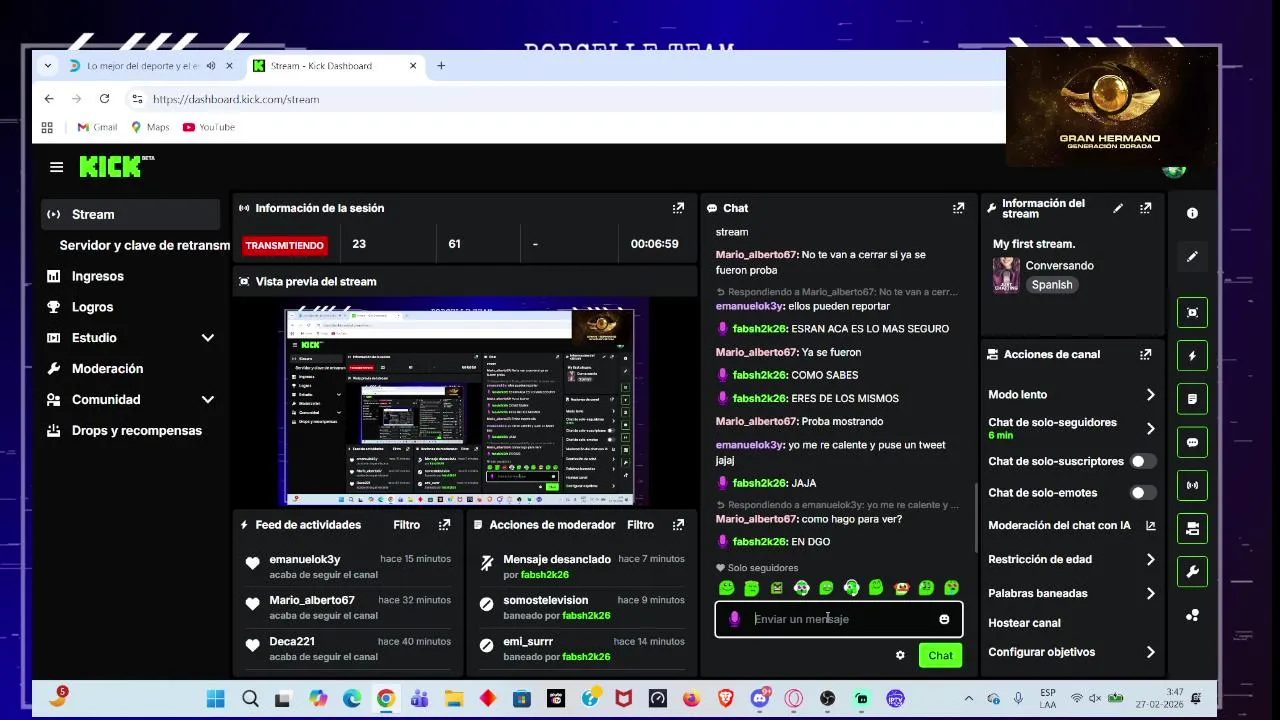Click the Kick logo
The height and width of the screenshot is (720, 1280).
[x=116, y=167]
